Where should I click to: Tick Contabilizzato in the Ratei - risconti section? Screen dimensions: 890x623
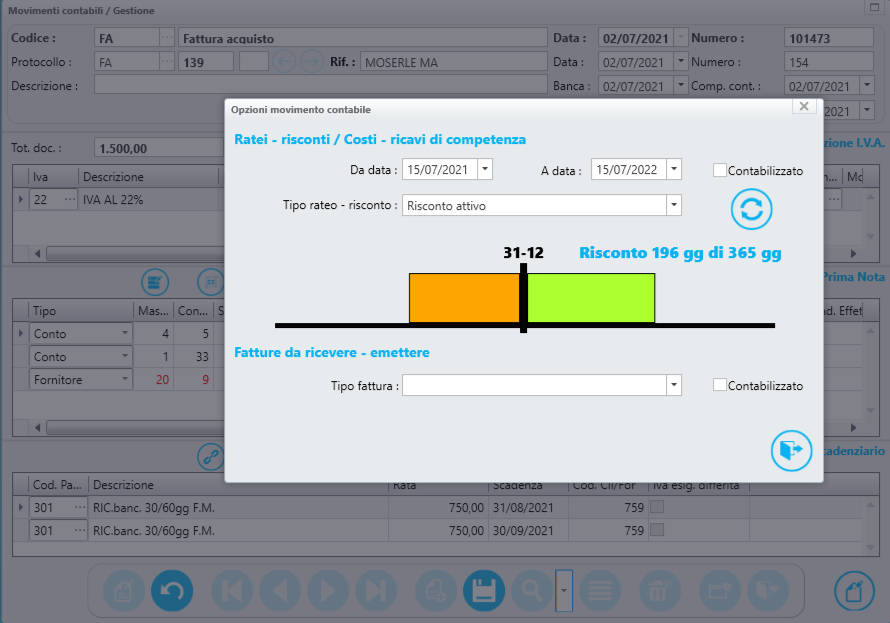[x=719, y=170]
